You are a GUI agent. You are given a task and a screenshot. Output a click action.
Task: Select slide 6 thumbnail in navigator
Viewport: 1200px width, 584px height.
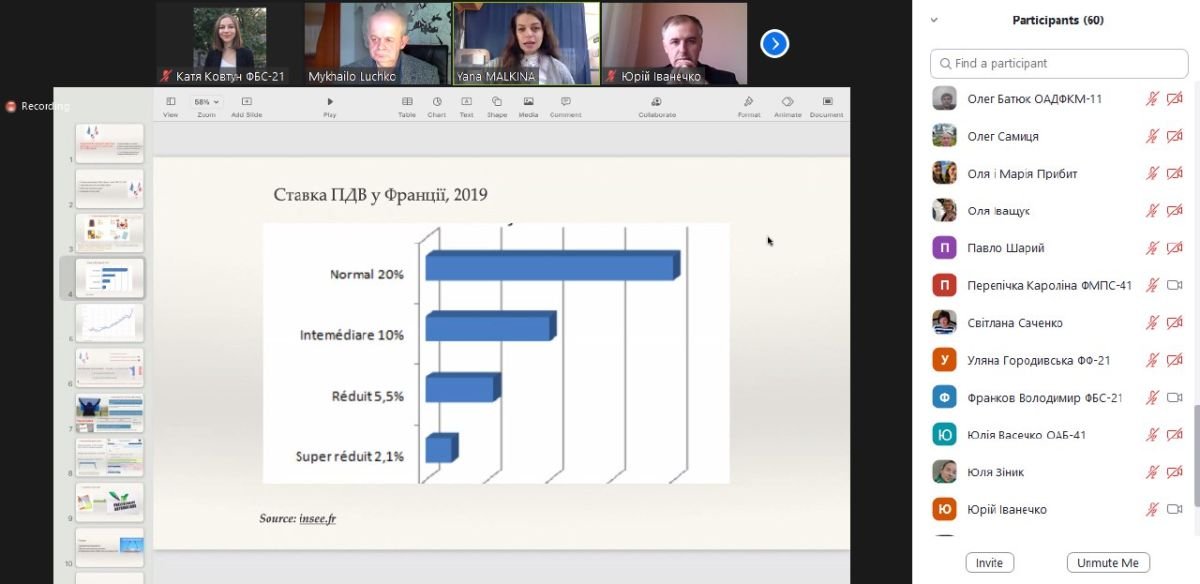point(110,367)
